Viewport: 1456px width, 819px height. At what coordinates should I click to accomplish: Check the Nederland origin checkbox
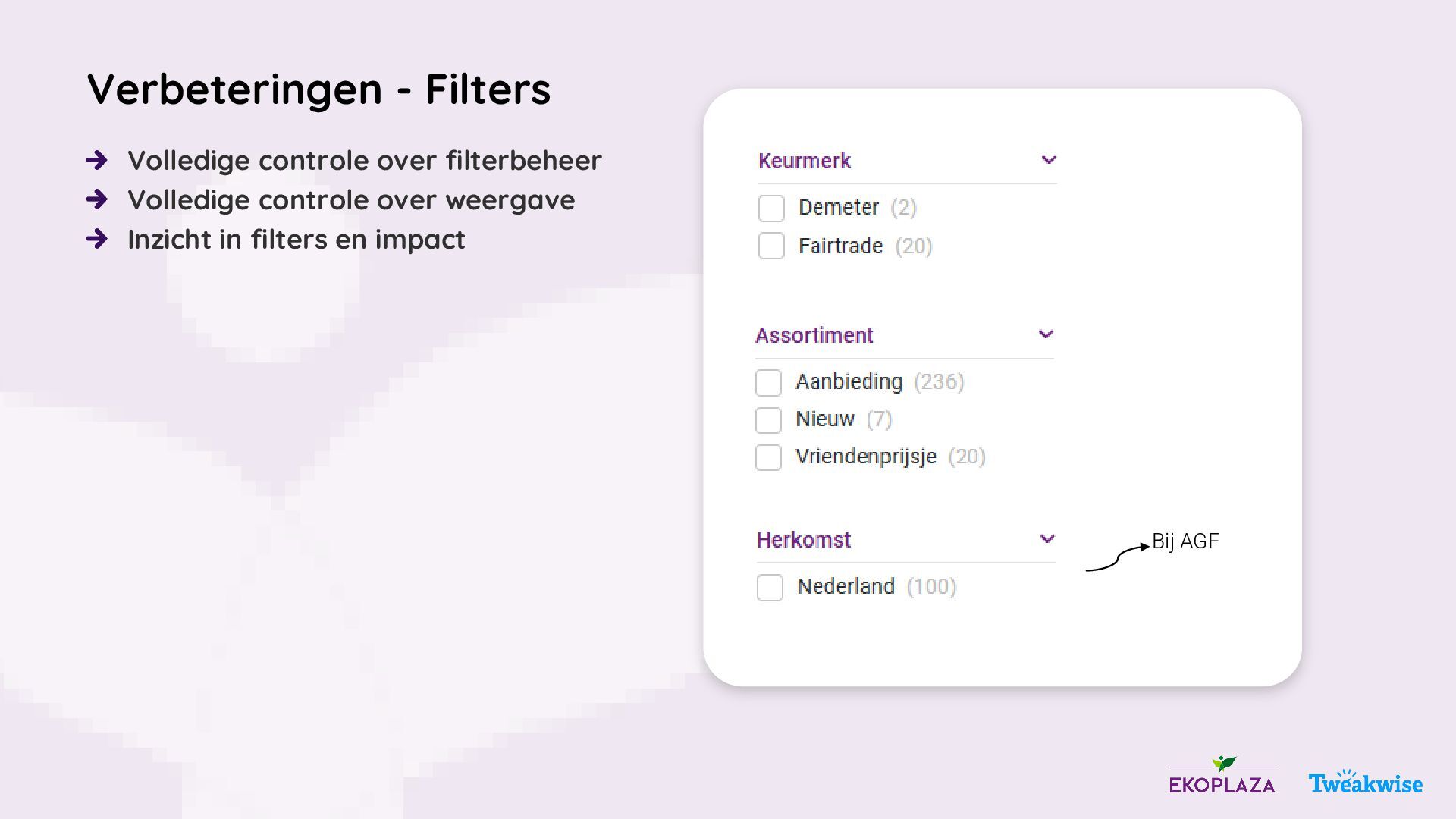(770, 587)
